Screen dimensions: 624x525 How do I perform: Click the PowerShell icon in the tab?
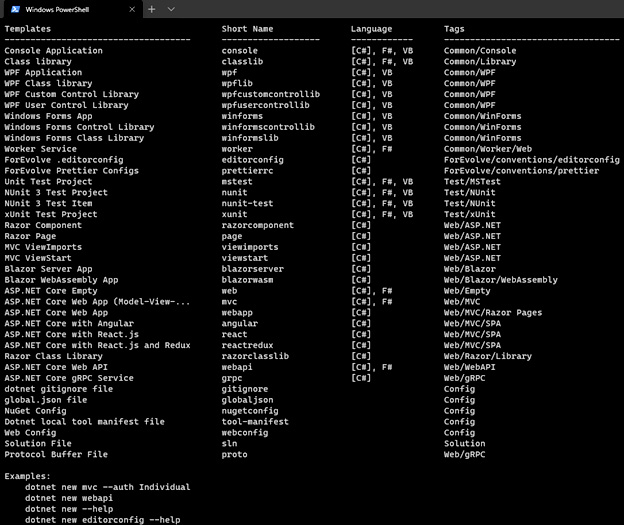pyautogui.click(x=15, y=9)
